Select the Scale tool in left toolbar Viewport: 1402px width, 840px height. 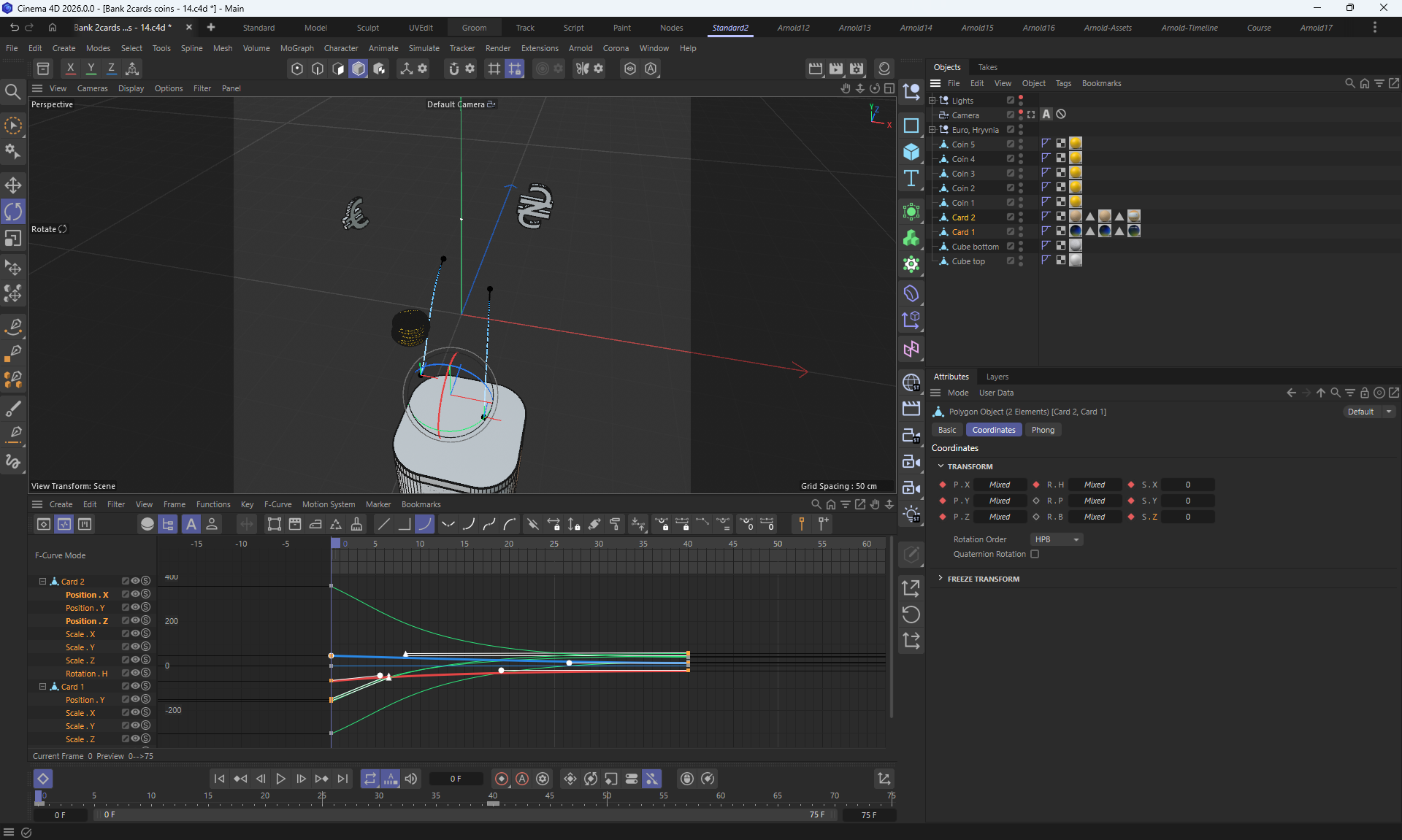13,239
